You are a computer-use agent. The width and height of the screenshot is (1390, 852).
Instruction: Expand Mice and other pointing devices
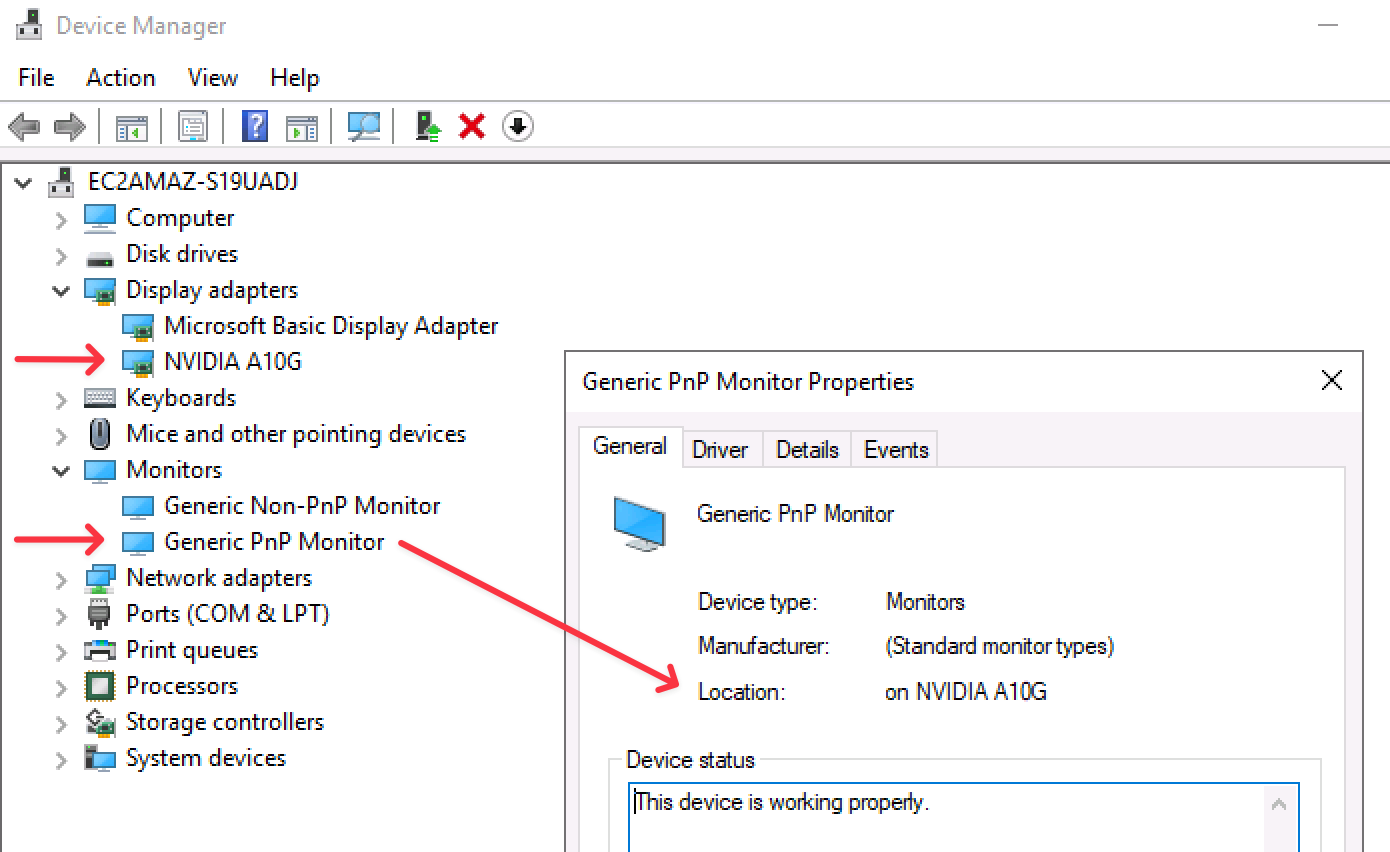tap(62, 435)
